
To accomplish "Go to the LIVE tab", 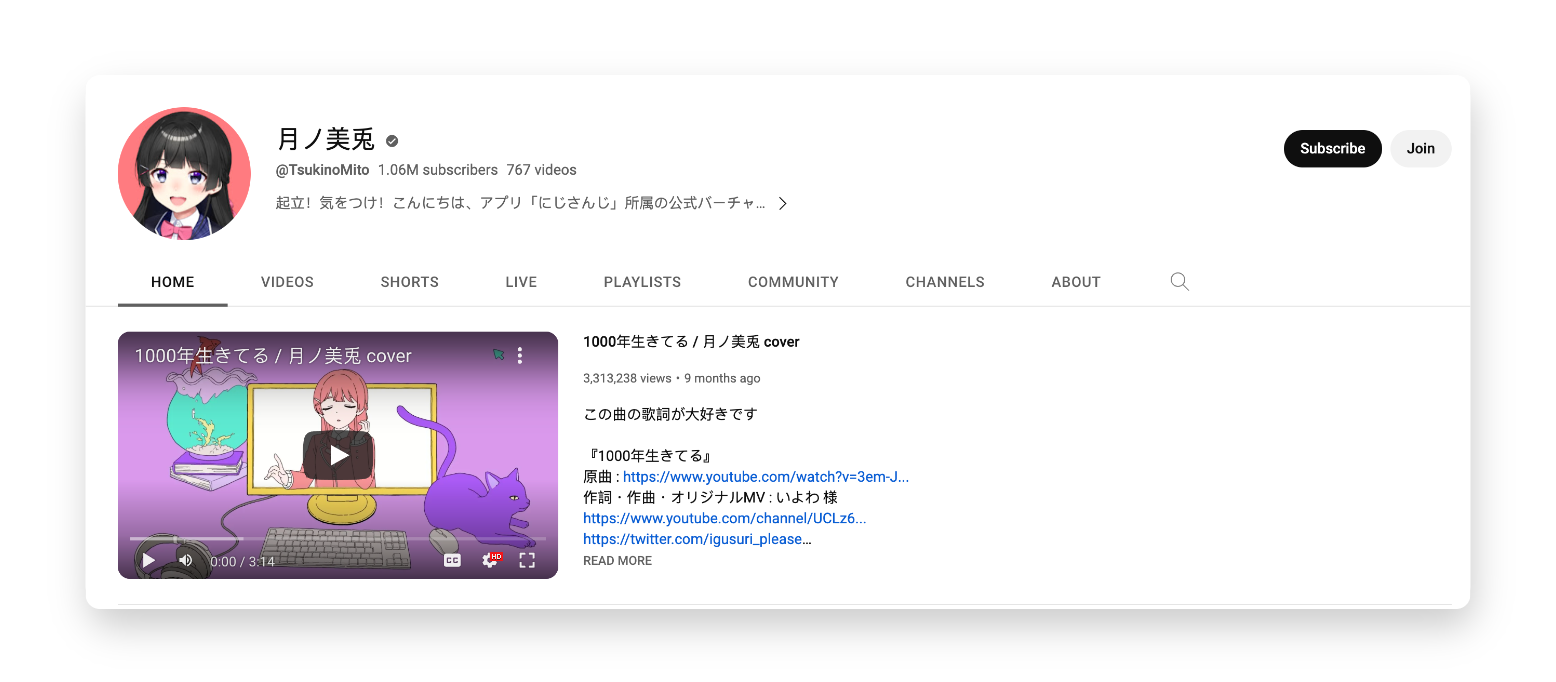I will tap(521, 282).
